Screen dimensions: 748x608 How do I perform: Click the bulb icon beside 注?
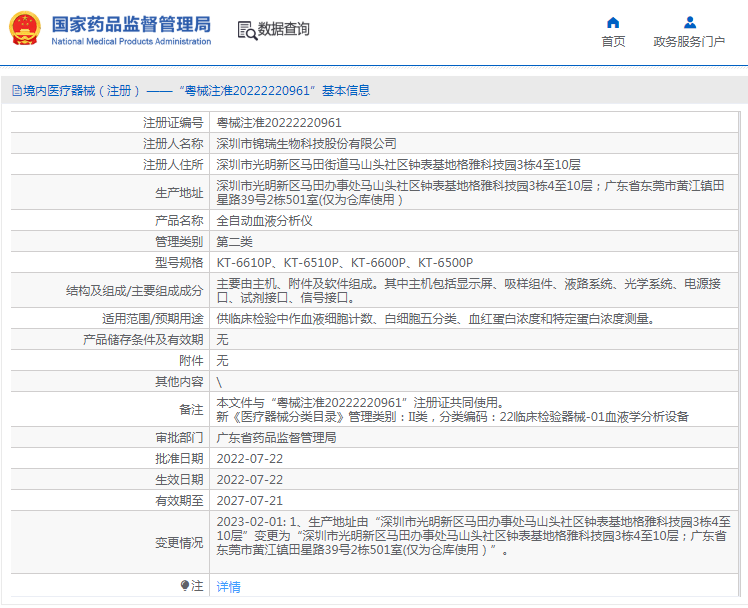185,585
